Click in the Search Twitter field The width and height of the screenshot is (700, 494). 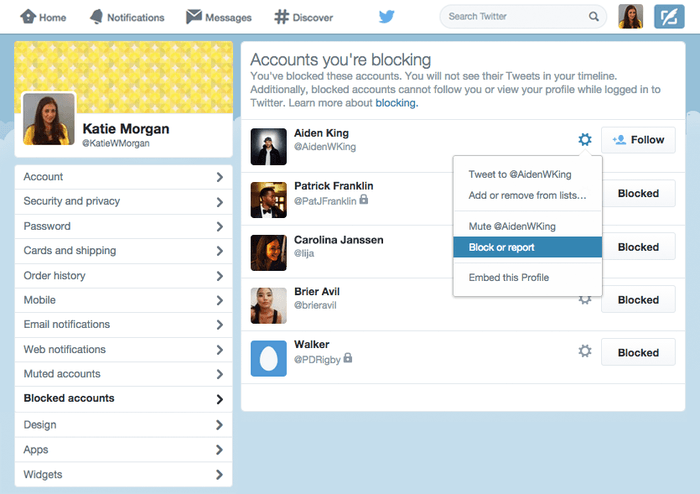[x=514, y=17]
